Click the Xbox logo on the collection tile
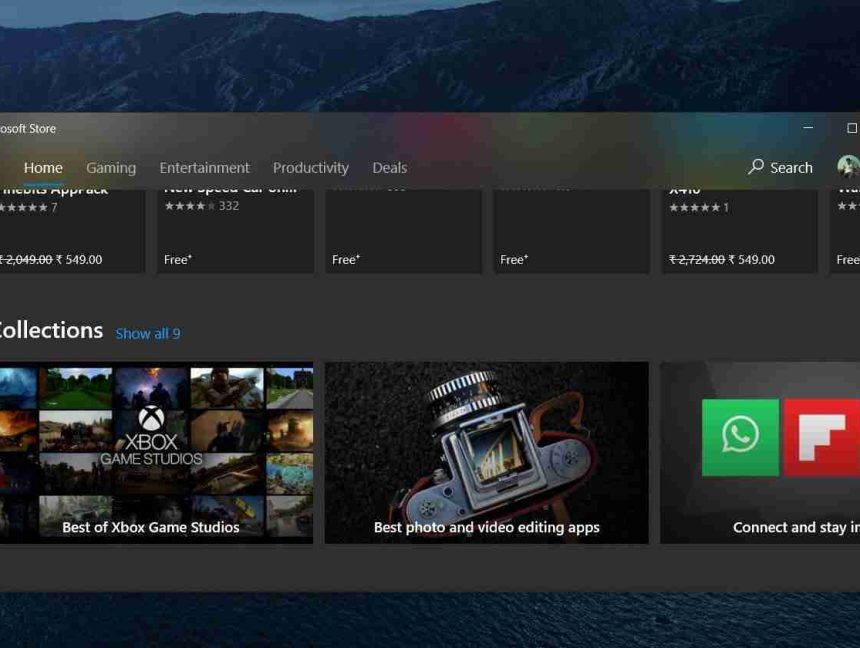Viewport: 860px width, 648px height. coord(151,418)
